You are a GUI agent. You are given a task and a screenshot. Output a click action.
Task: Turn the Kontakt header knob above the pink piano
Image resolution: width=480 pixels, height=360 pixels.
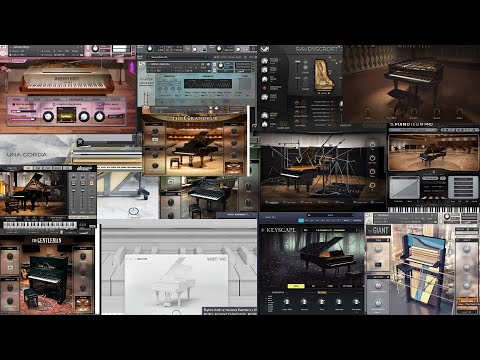coord(95,49)
